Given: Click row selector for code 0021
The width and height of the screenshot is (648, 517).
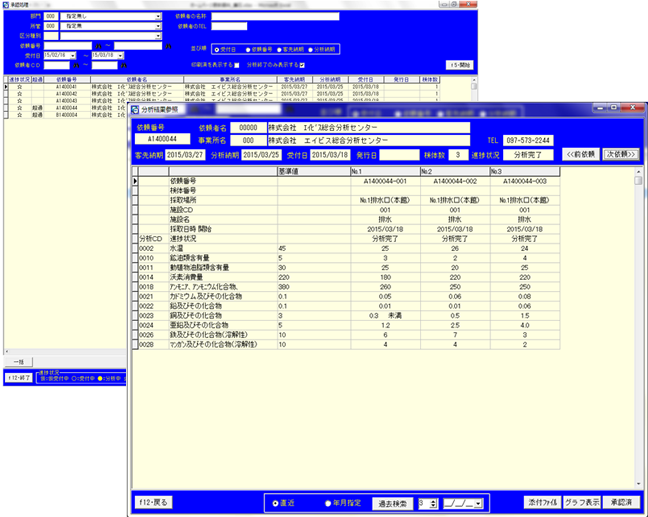Looking at the screenshot, I should 135,296.
